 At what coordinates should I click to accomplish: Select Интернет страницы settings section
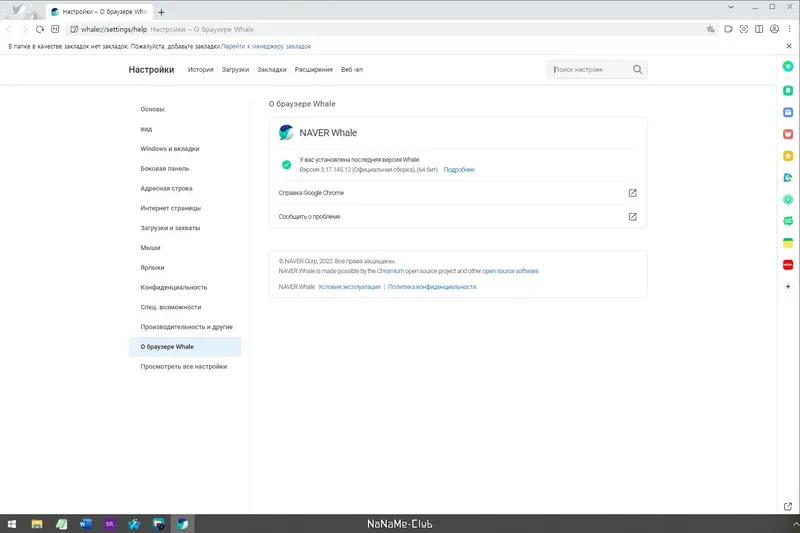(x=170, y=208)
